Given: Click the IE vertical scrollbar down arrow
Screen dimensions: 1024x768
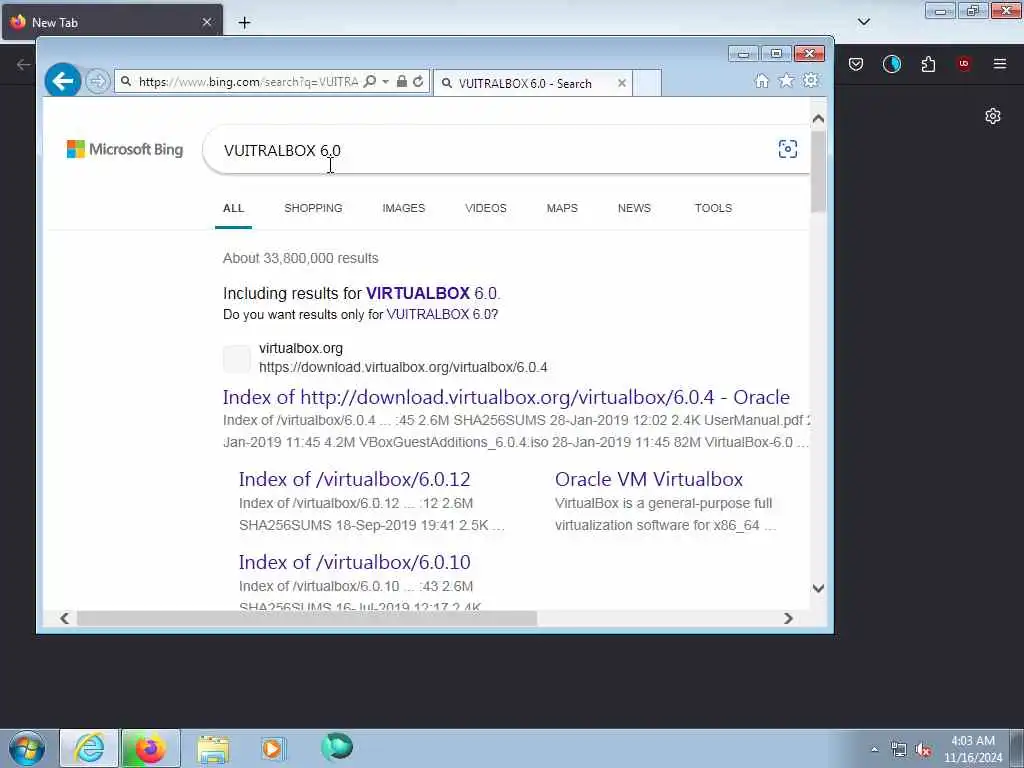Looking at the screenshot, I should pos(818,588).
